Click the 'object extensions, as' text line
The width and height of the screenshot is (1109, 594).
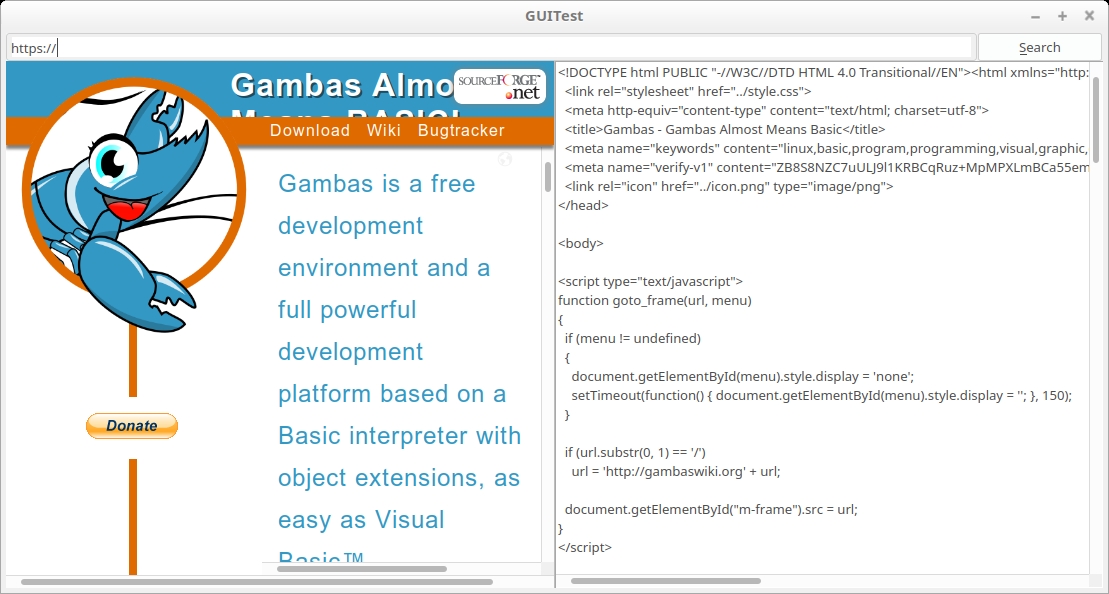click(399, 478)
